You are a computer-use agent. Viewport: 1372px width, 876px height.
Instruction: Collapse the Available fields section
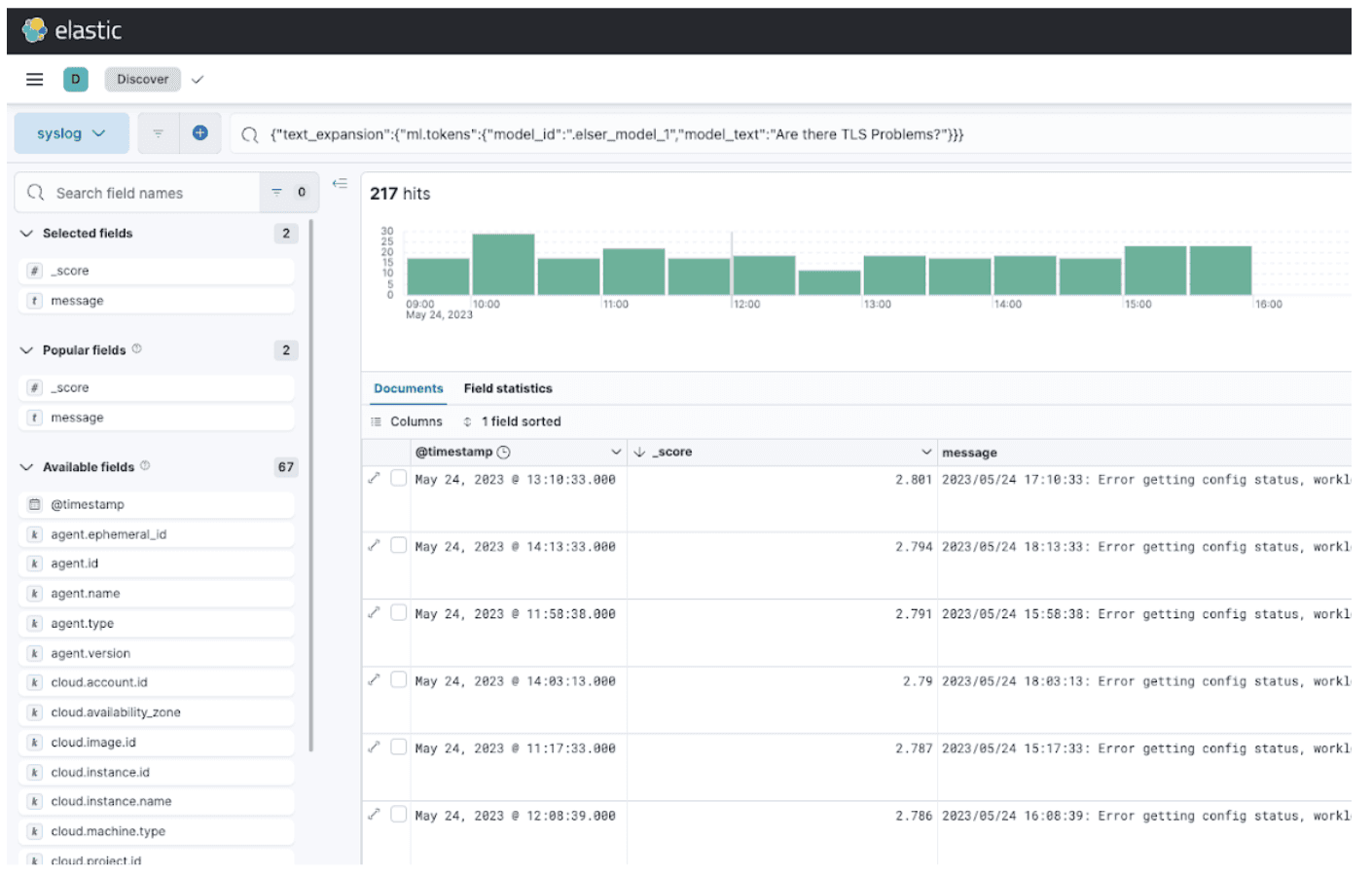coord(27,467)
